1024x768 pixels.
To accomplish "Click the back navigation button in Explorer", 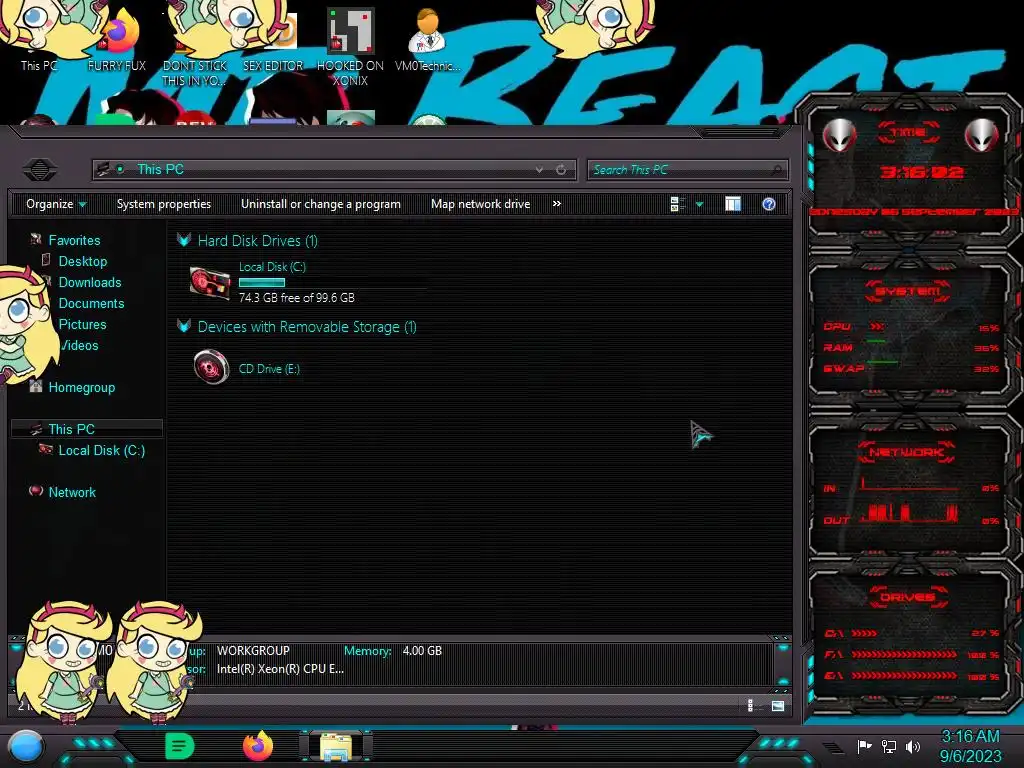I will click(x=39, y=170).
